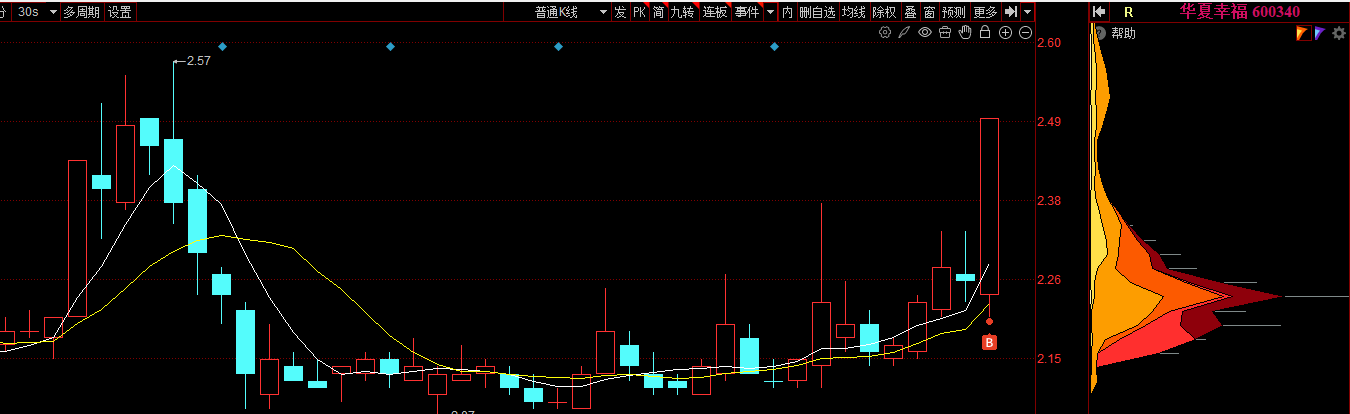Click 删自选 to remove from watchlist
This screenshot has width=1350, height=414.
pyautogui.click(x=817, y=12)
